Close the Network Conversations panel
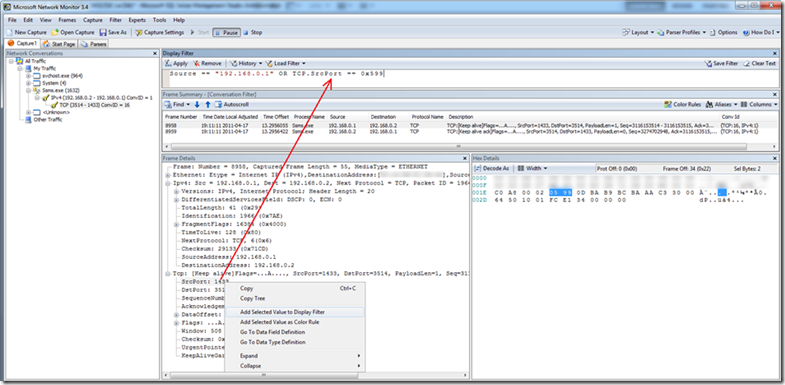Image resolution: width=785 pixels, height=385 pixels. (x=155, y=53)
